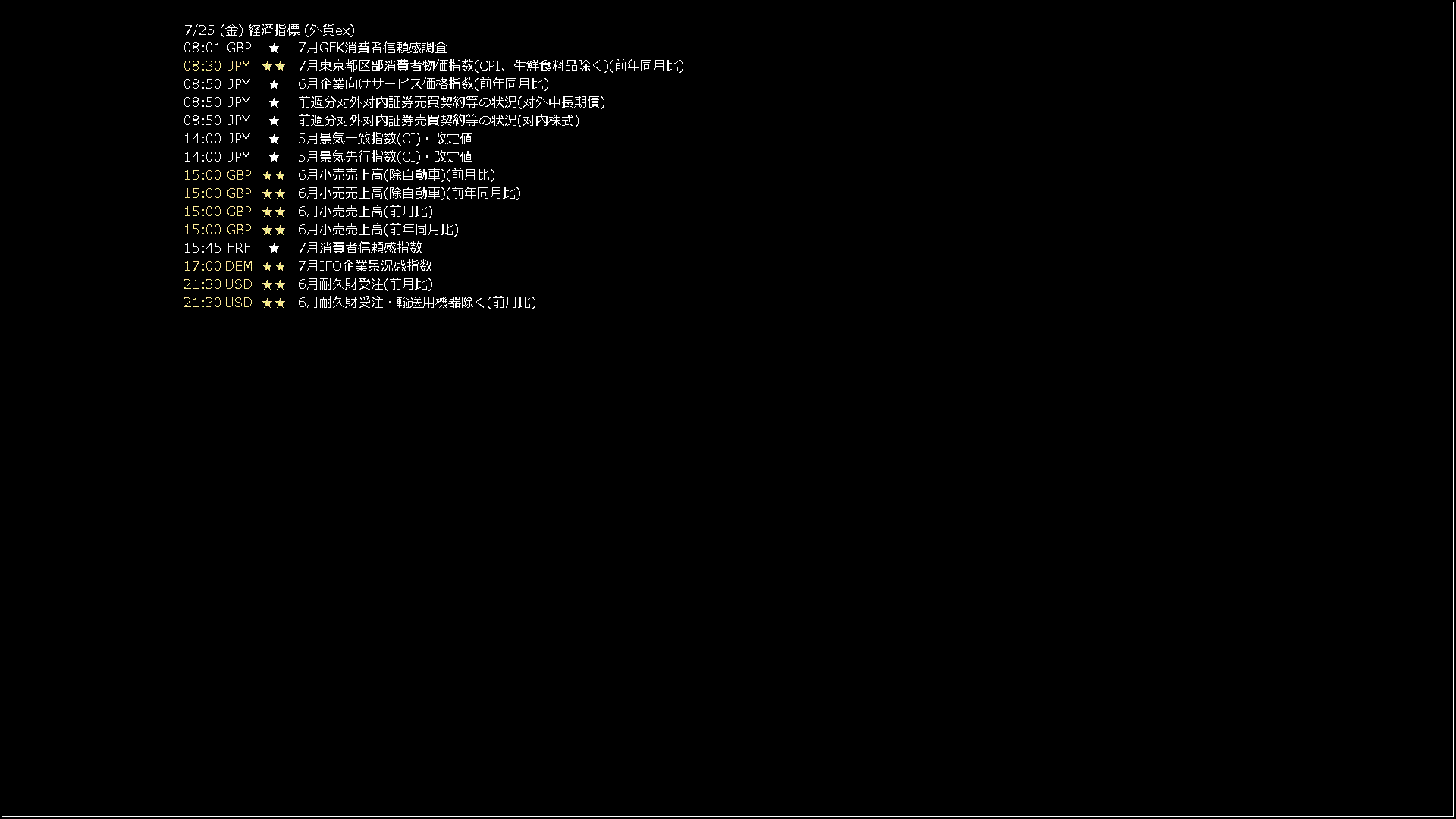Image resolution: width=1456 pixels, height=819 pixels.
Task: Click the double stars on the 08:30 JPY row
Action: click(274, 66)
